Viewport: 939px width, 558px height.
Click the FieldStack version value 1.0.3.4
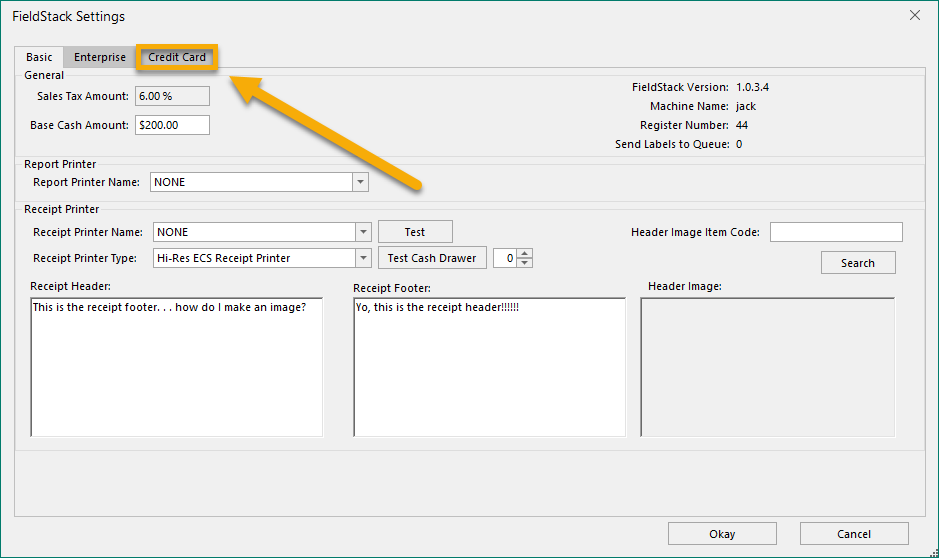tap(752, 87)
